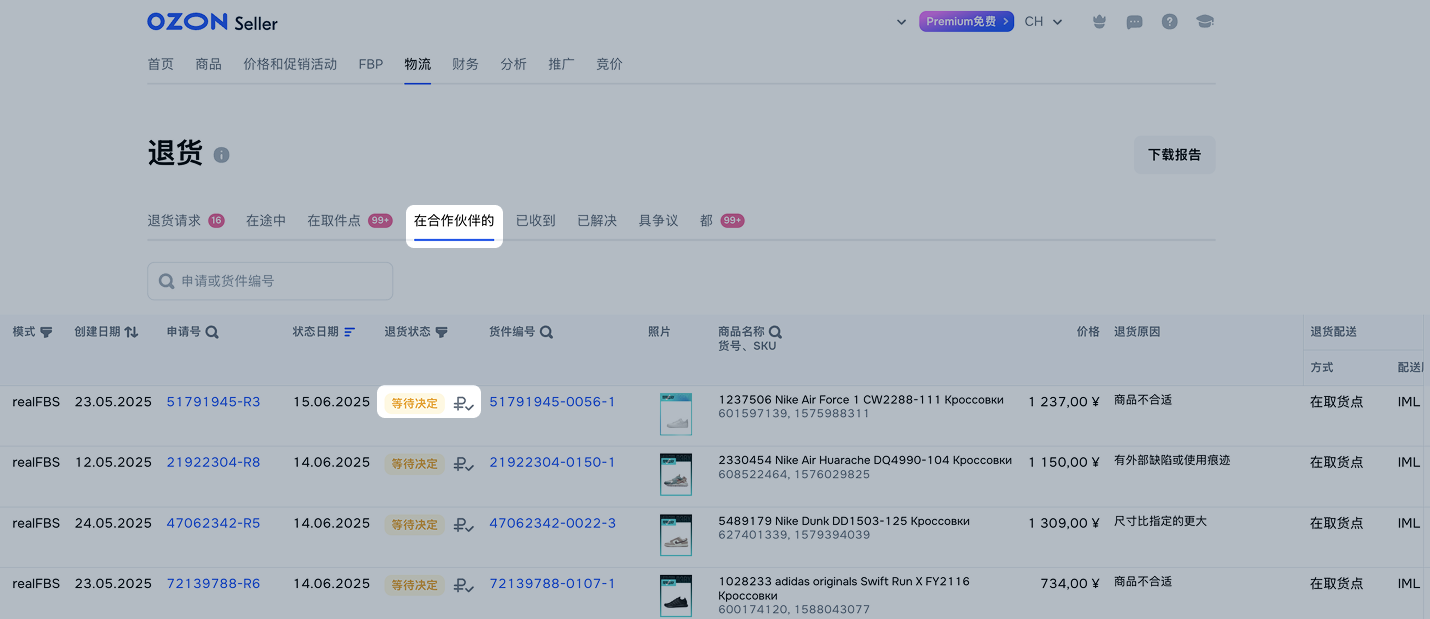Click the 状态日期 sort icon
Viewport: 1430px width, 619px height.
[350, 332]
